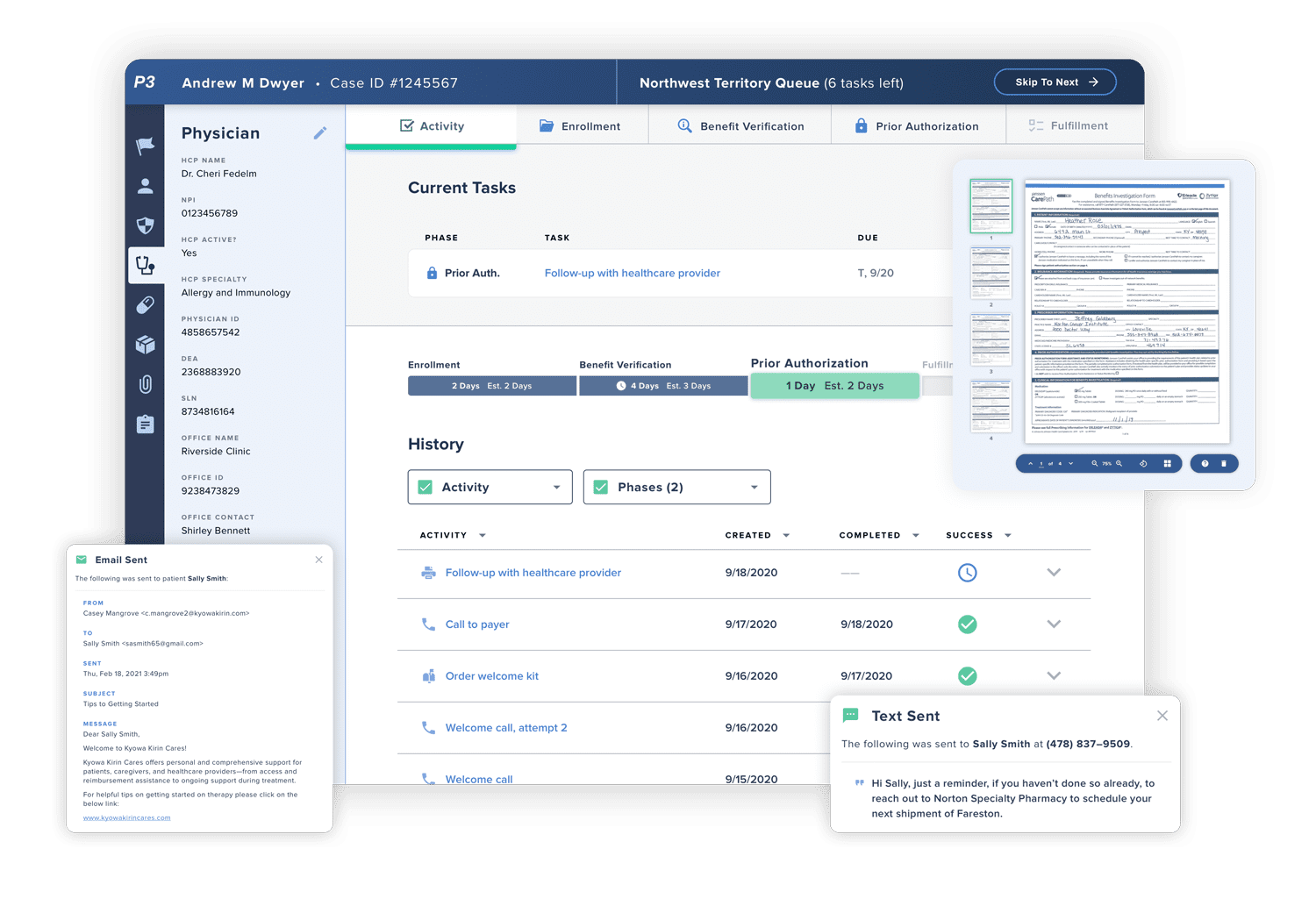Open www.kyowakirincares.com link in email
The width and height of the screenshot is (1316, 899).
point(127,817)
